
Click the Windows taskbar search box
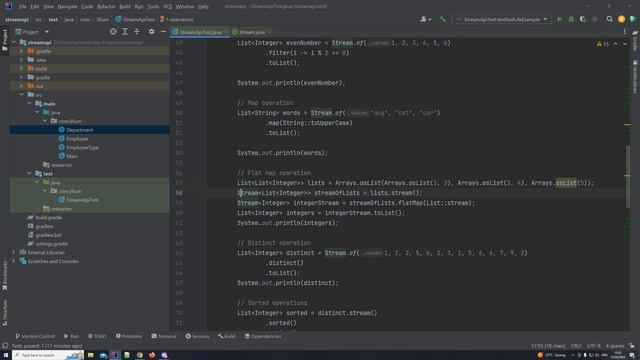[48, 355]
